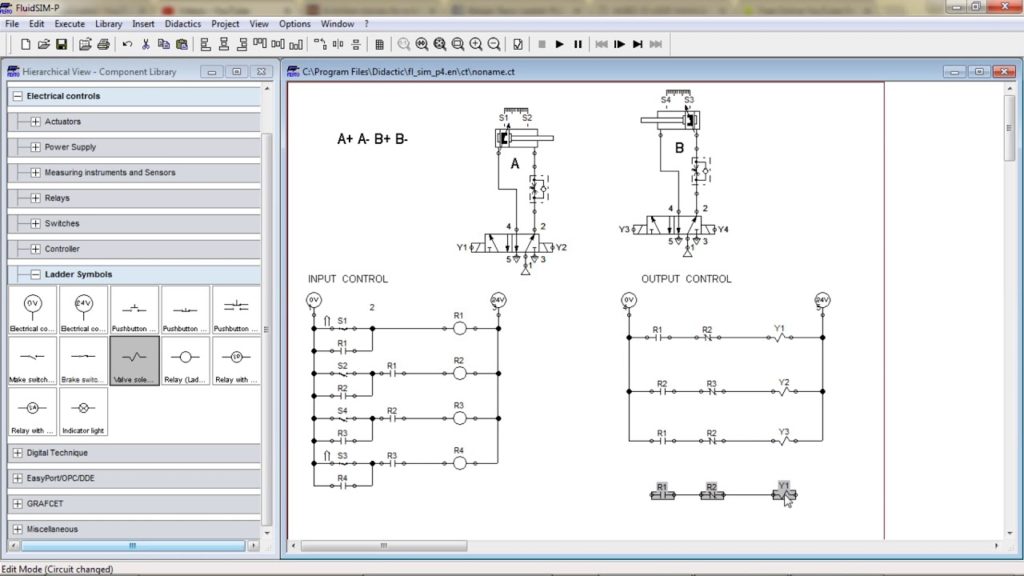Undo the last edit
The image size is (1024, 576).
pos(127,44)
